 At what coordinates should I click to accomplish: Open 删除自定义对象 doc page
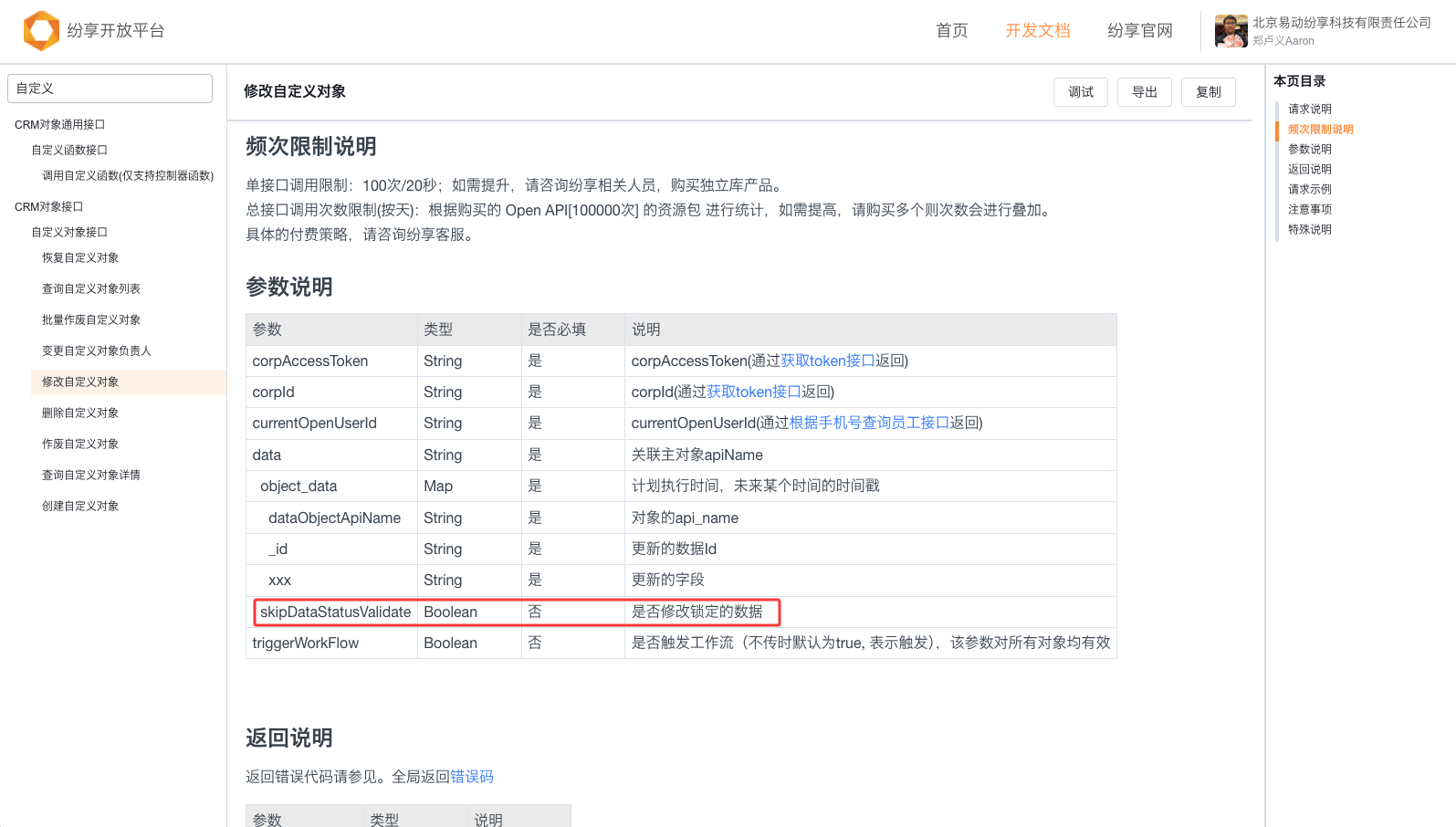(x=80, y=413)
